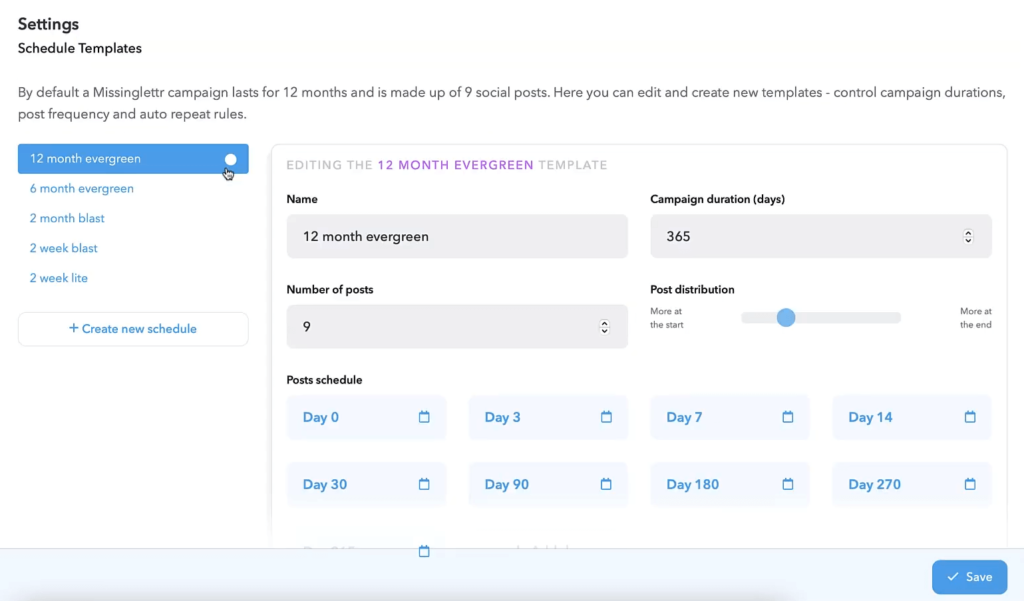Select the 2 month blast template

67,218
